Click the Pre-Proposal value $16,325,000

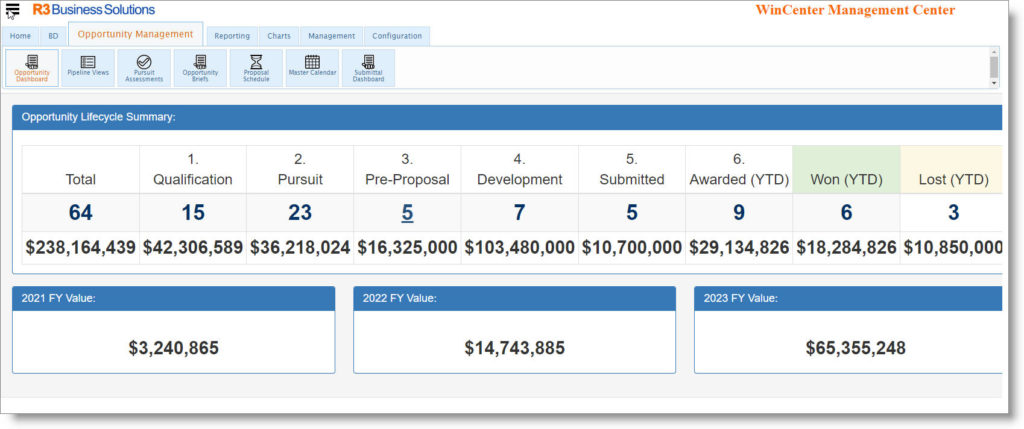click(408, 247)
